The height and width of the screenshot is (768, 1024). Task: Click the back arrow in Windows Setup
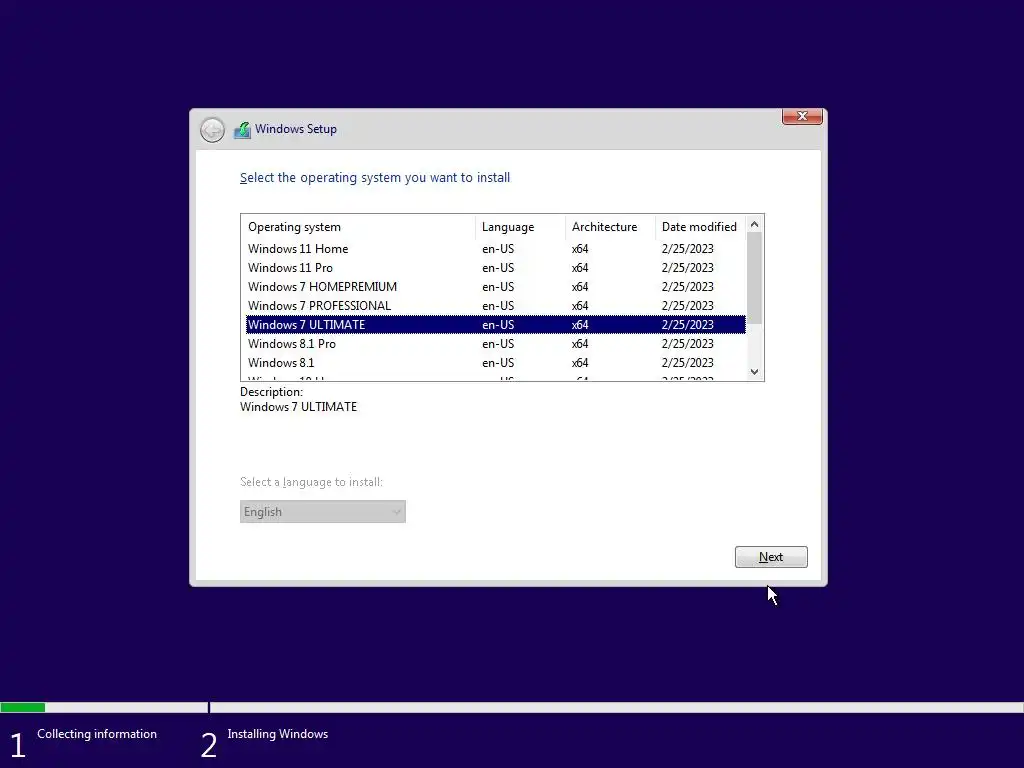tap(212, 130)
